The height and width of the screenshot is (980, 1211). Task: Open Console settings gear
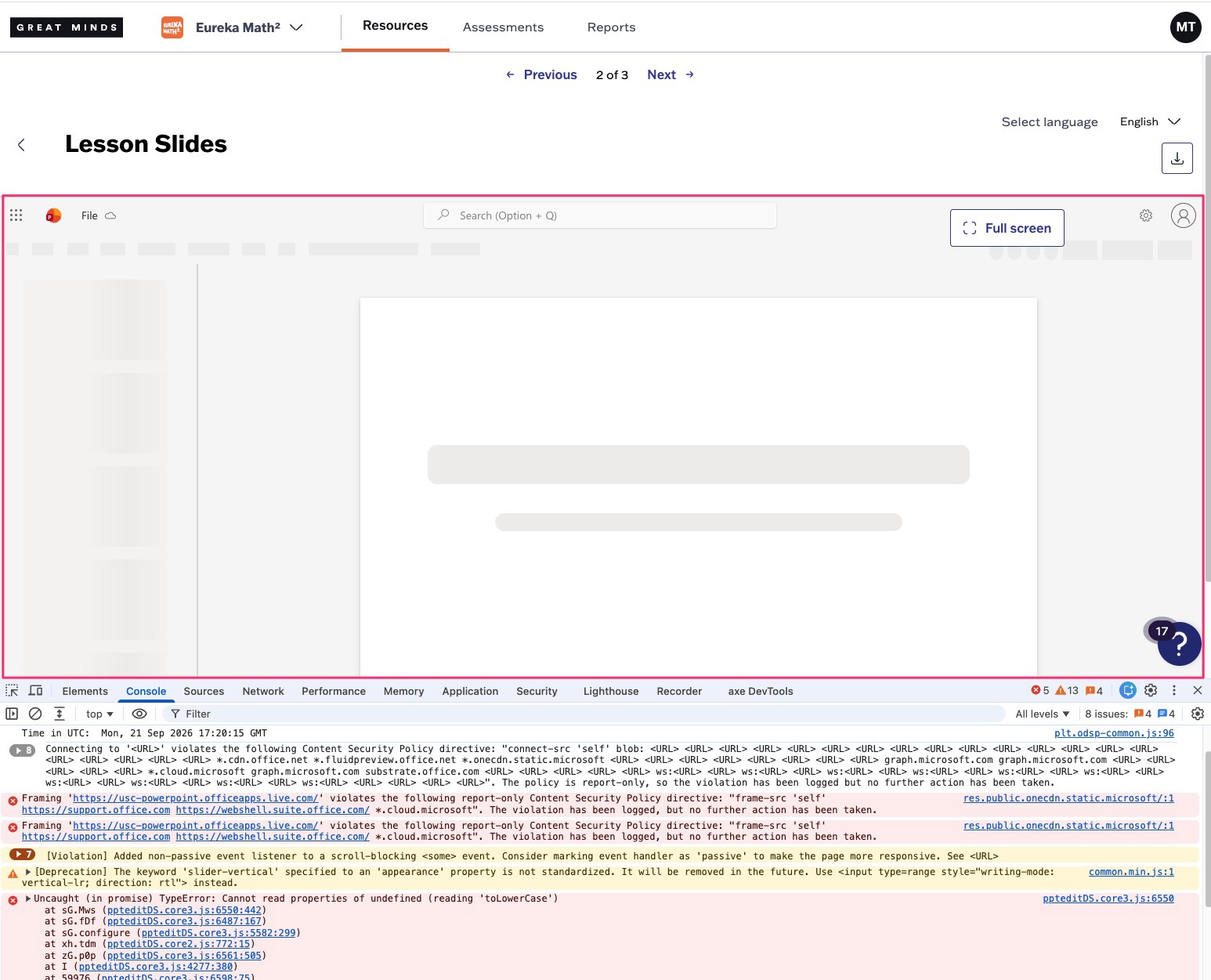1198,714
